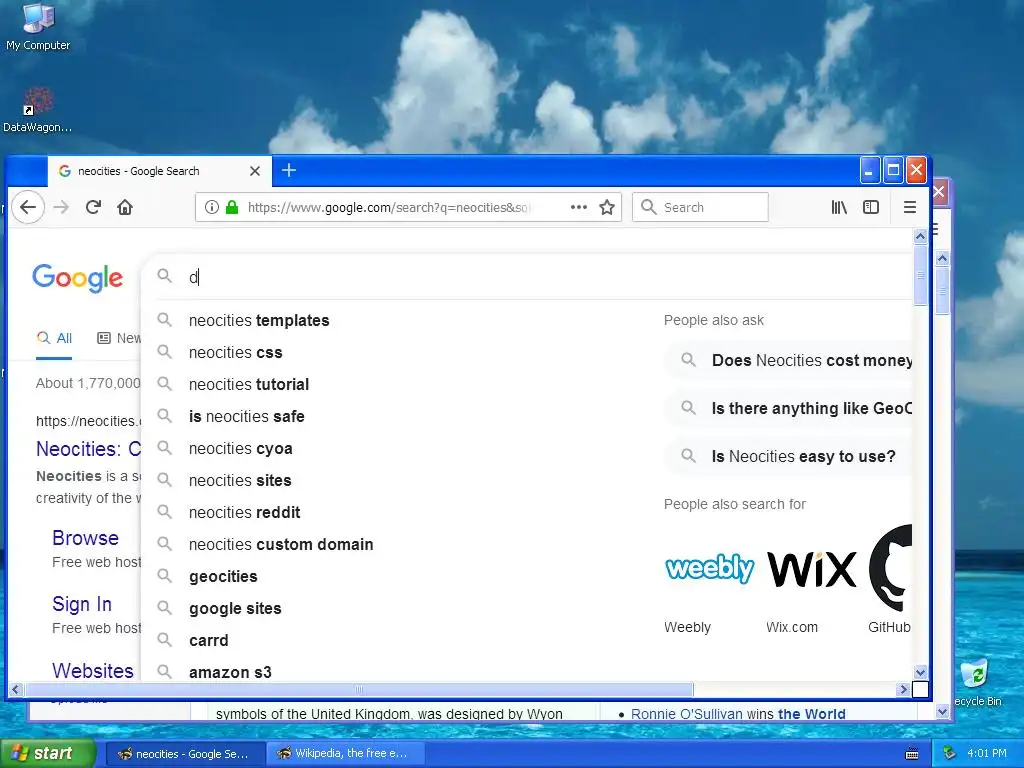Click magnifier icon in Google search box
This screenshot has height=768, width=1024.
pos(165,276)
